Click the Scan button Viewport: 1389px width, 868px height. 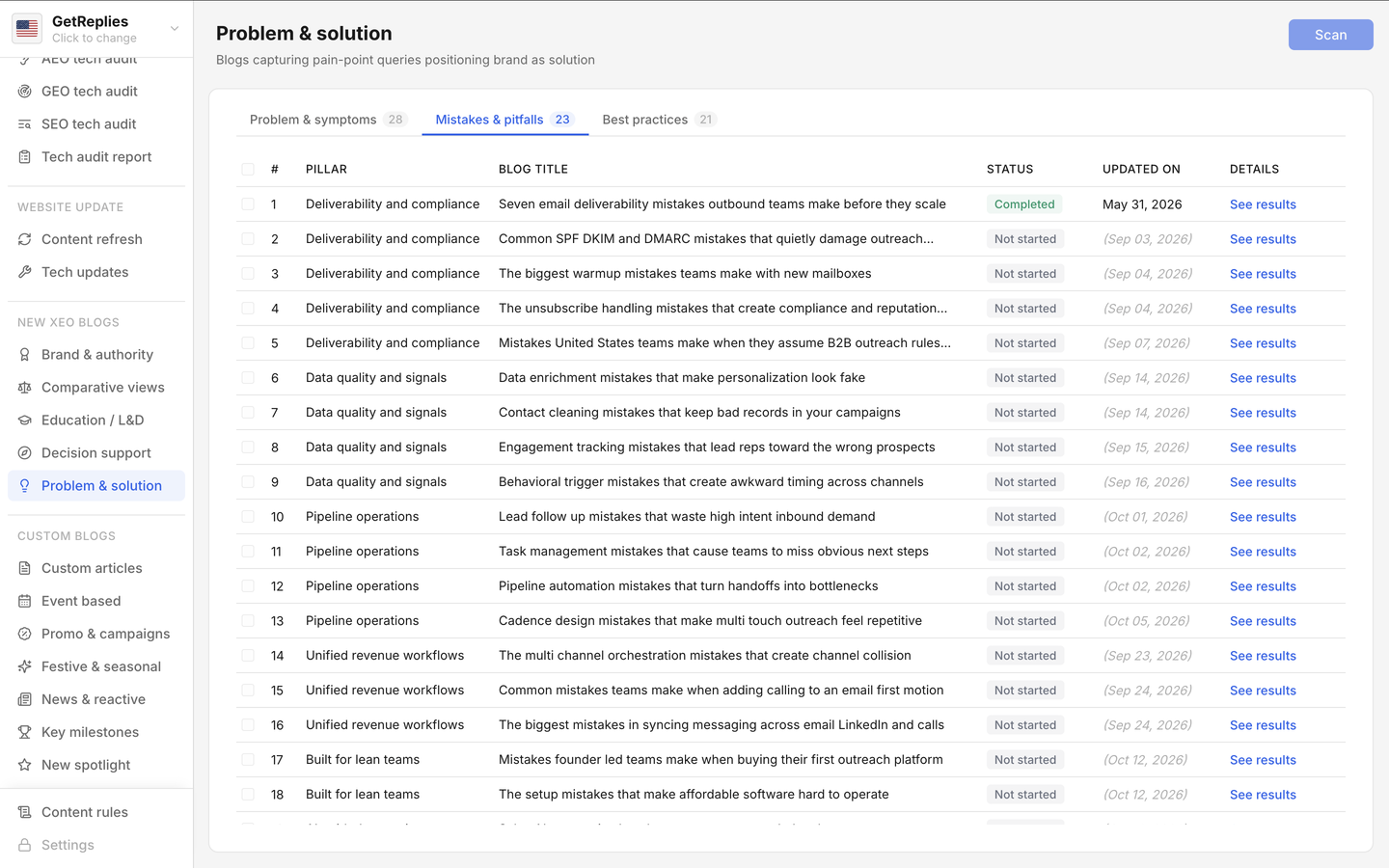click(1330, 35)
